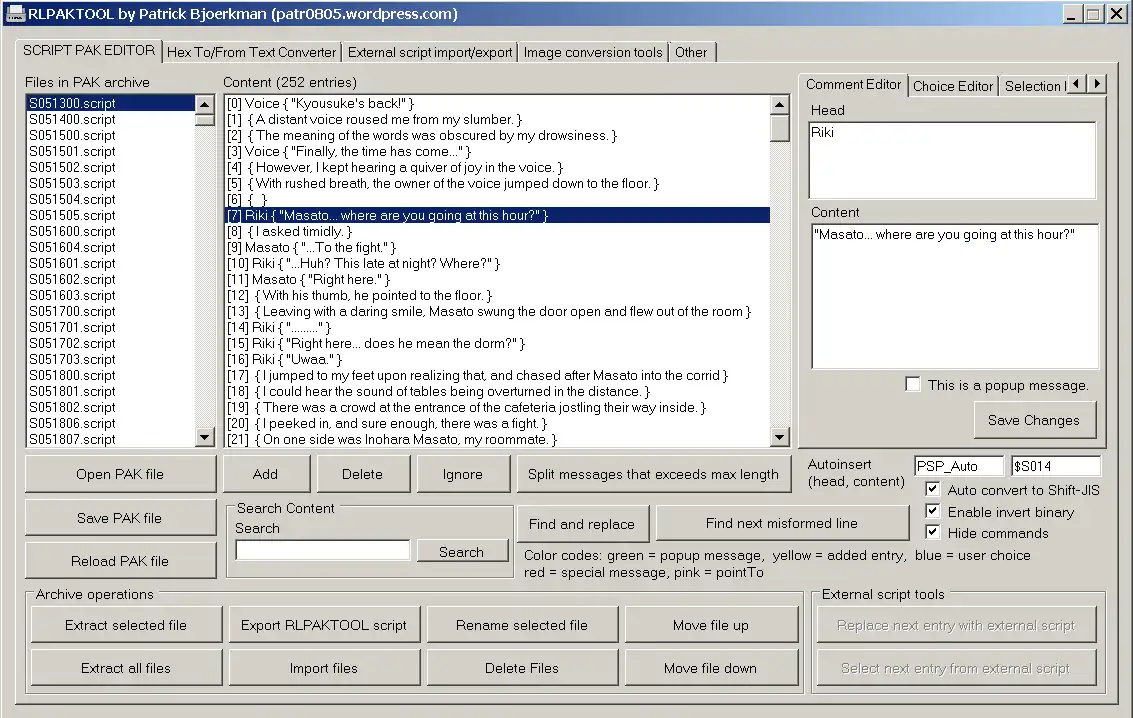Click the Move file down button
1133x718 pixels.
click(711, 668)
